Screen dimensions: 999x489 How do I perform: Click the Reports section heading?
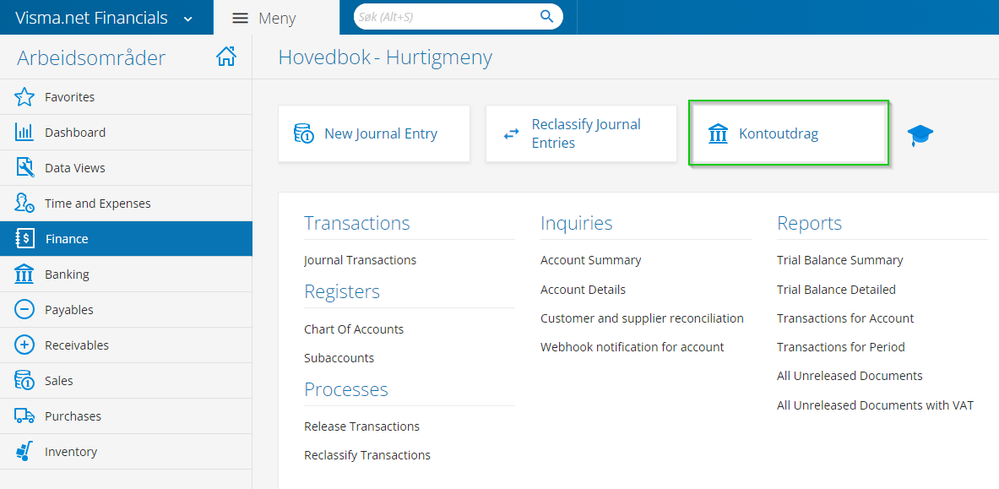(809, 223)
